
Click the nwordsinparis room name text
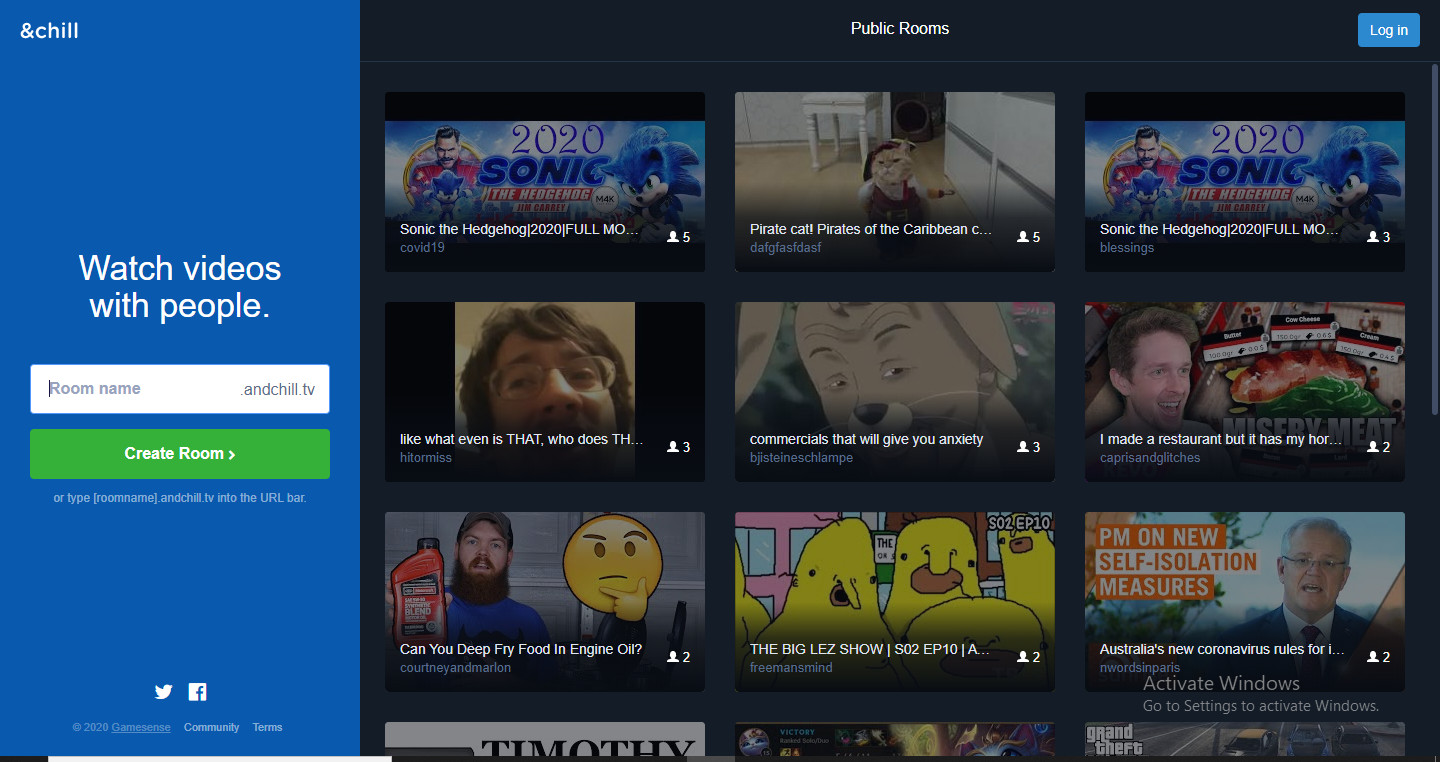point(1140,668)
